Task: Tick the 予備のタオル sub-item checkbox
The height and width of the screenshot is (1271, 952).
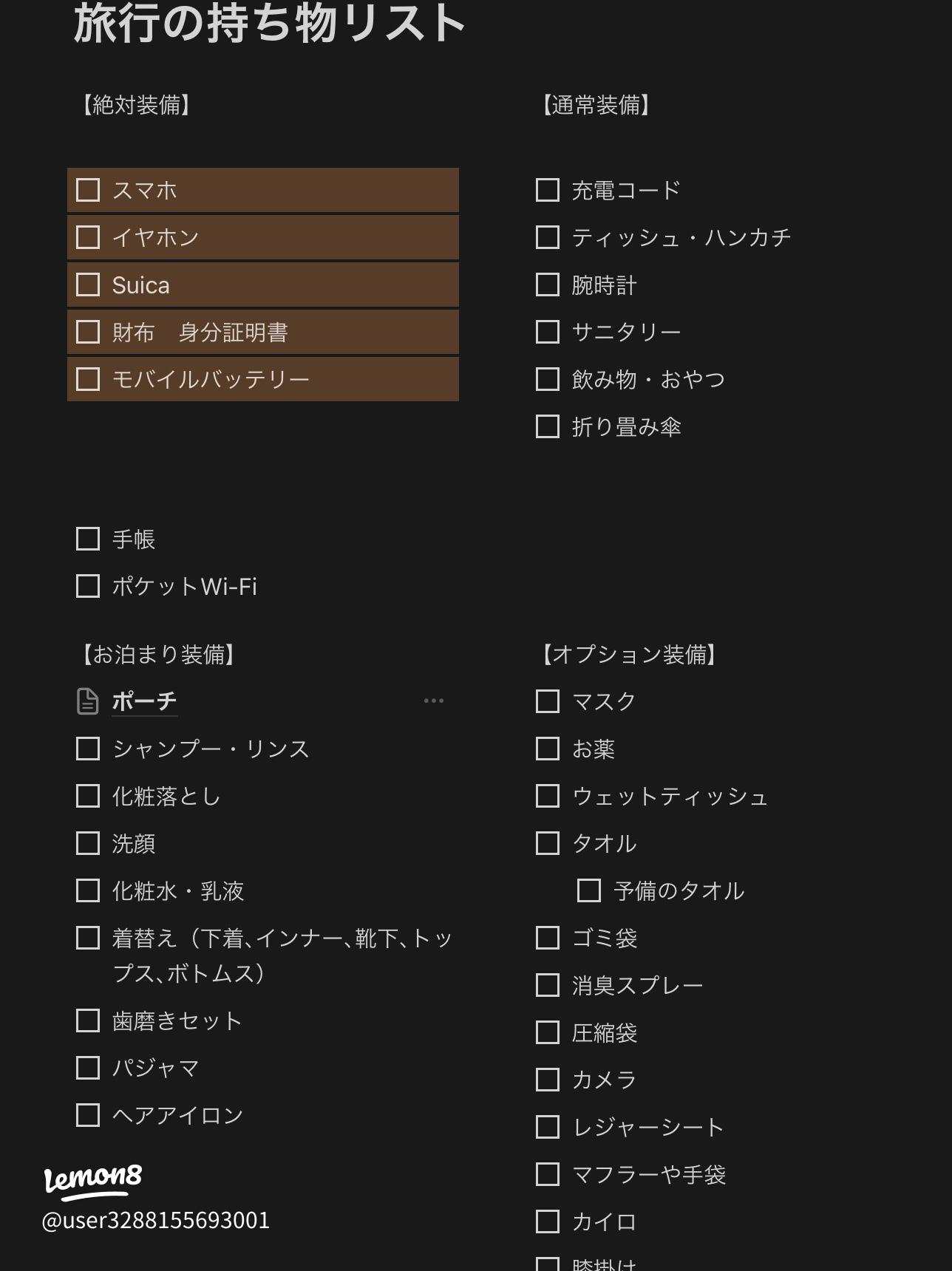Action: point(588,890)
